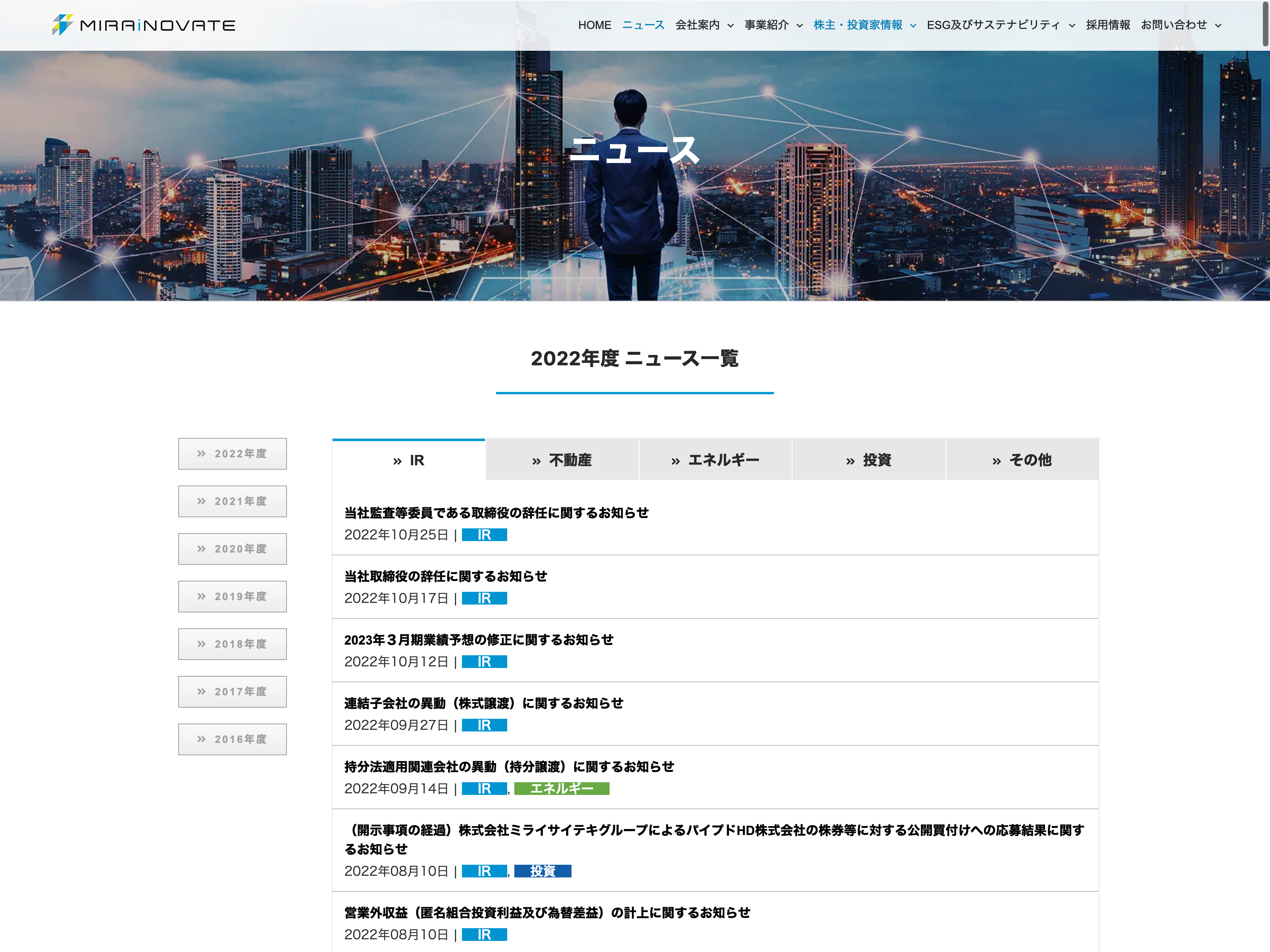Click IR tag on 2022年10月17日 item

(x=483, y=599)
